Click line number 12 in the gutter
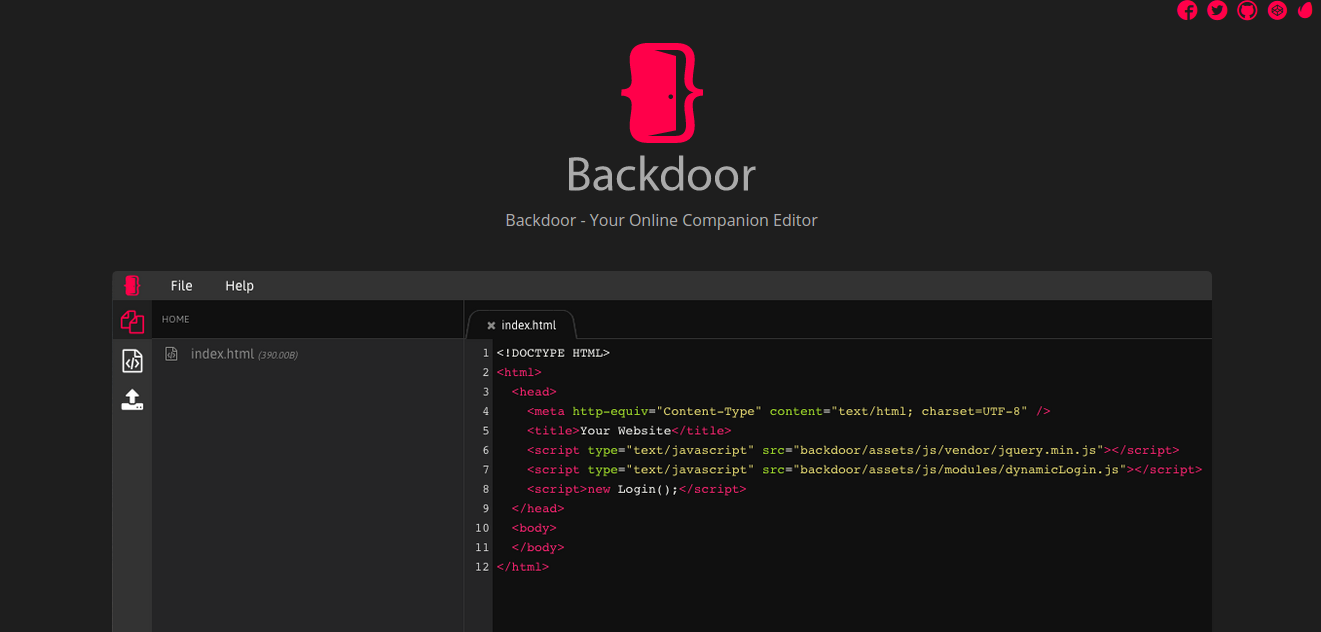 pyautogui.click(x=482, y=567)
